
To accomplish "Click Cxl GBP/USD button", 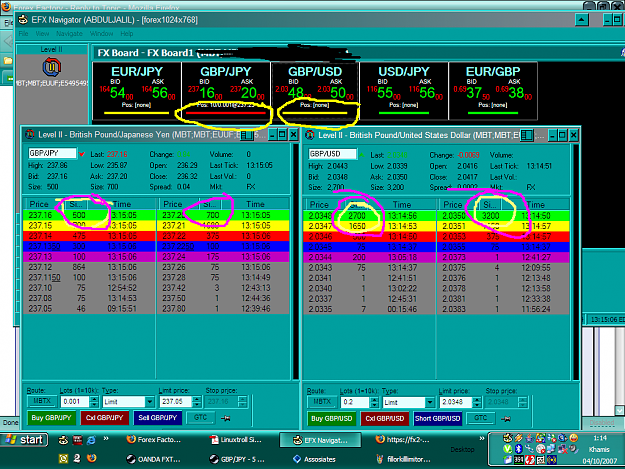I will point(385,419).
